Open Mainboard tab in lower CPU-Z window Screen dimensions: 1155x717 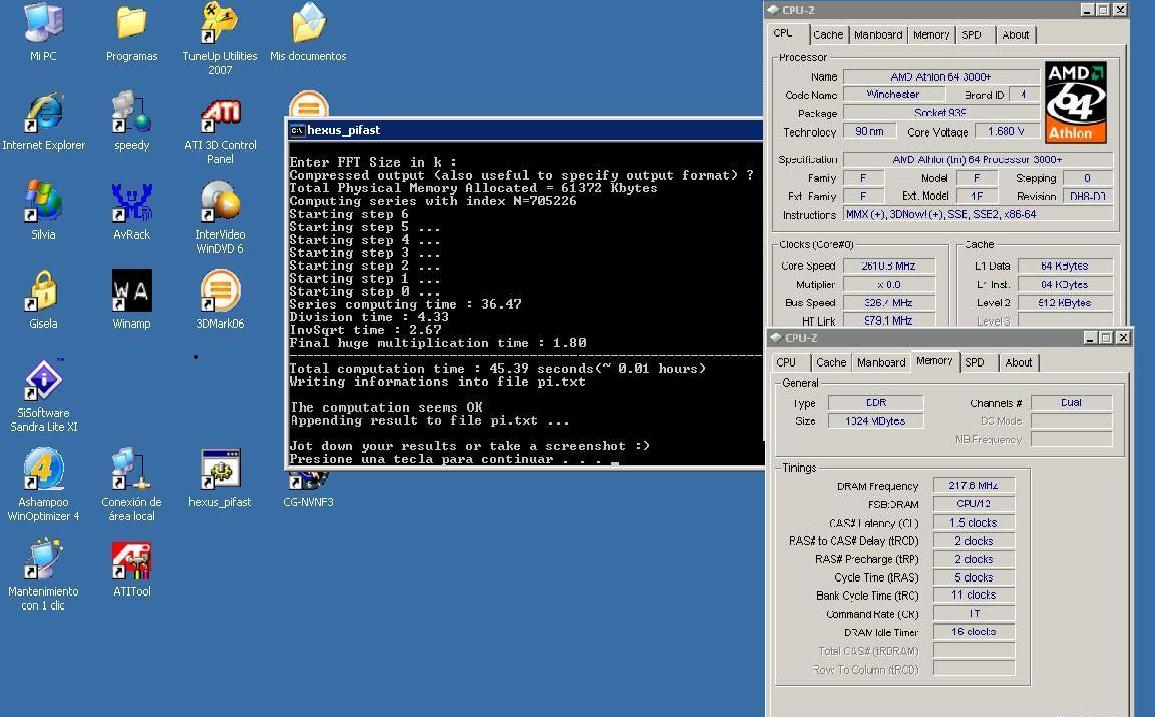pyautogui.click(x=881, y=363)
